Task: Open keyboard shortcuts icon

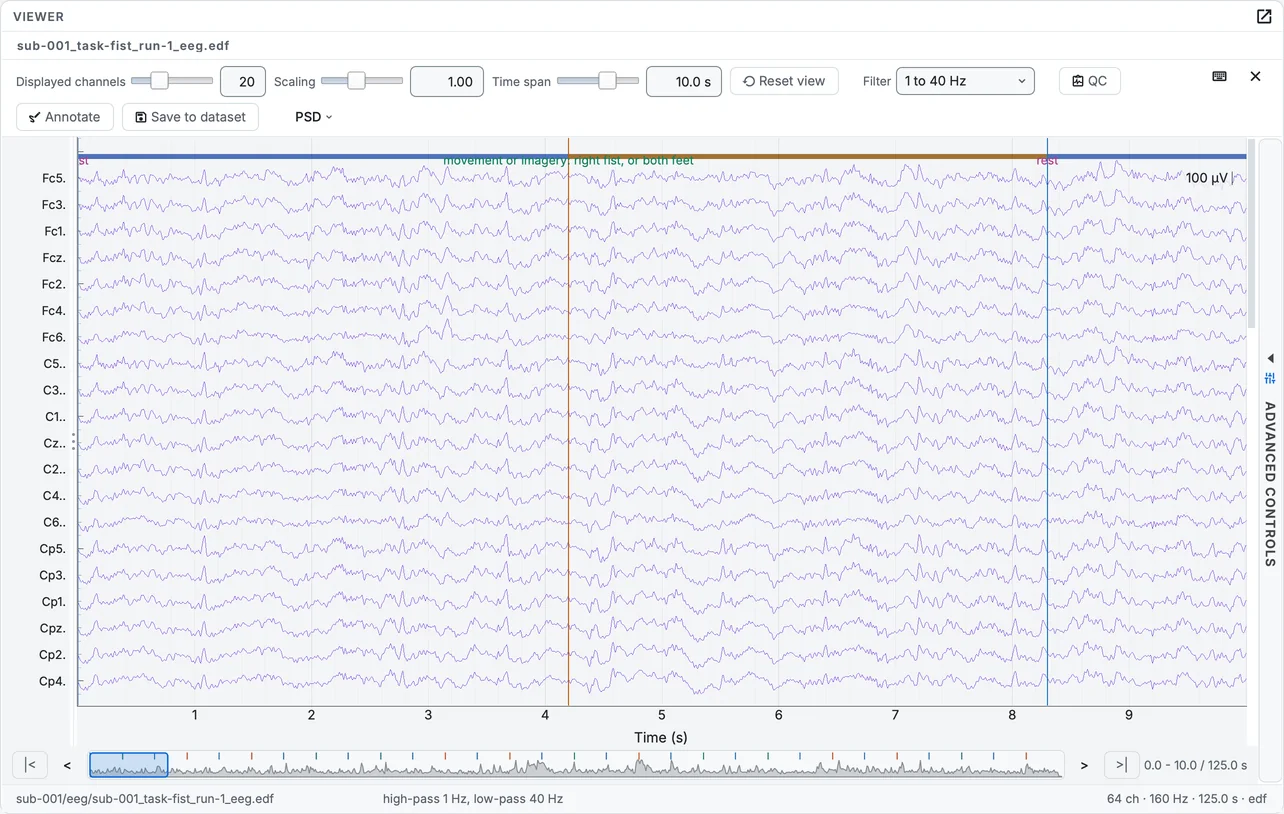Action: tap(1219, 76)
